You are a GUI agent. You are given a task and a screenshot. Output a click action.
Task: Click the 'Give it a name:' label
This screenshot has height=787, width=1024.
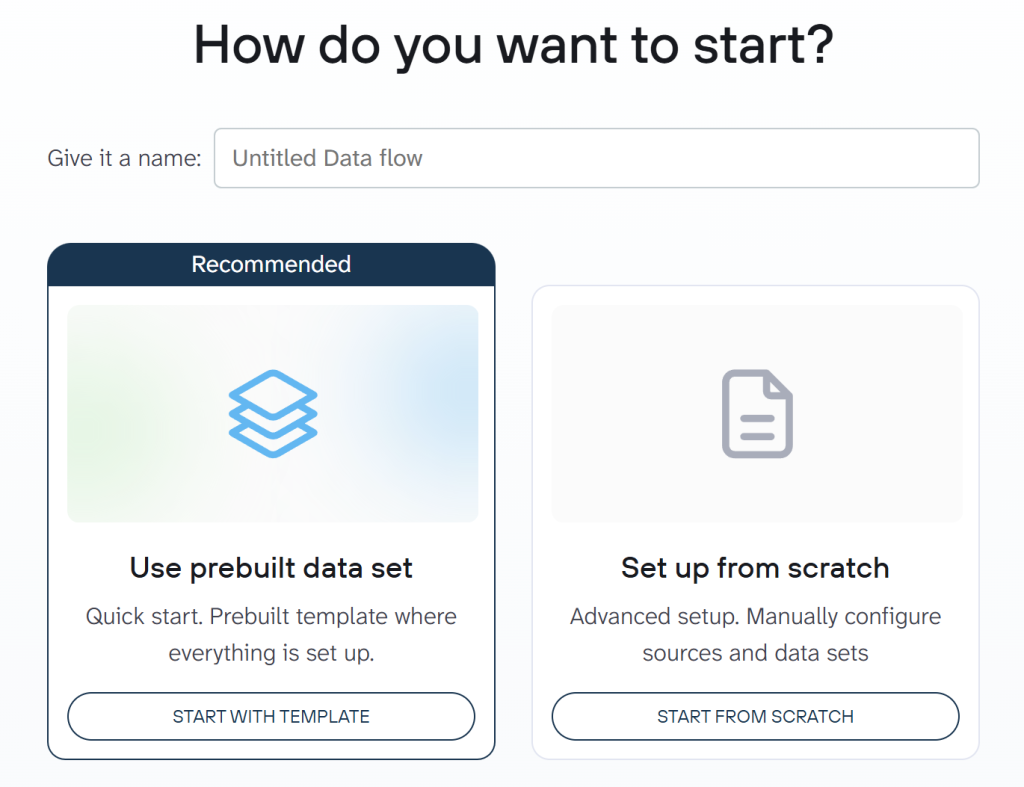[x=123, y=157]
